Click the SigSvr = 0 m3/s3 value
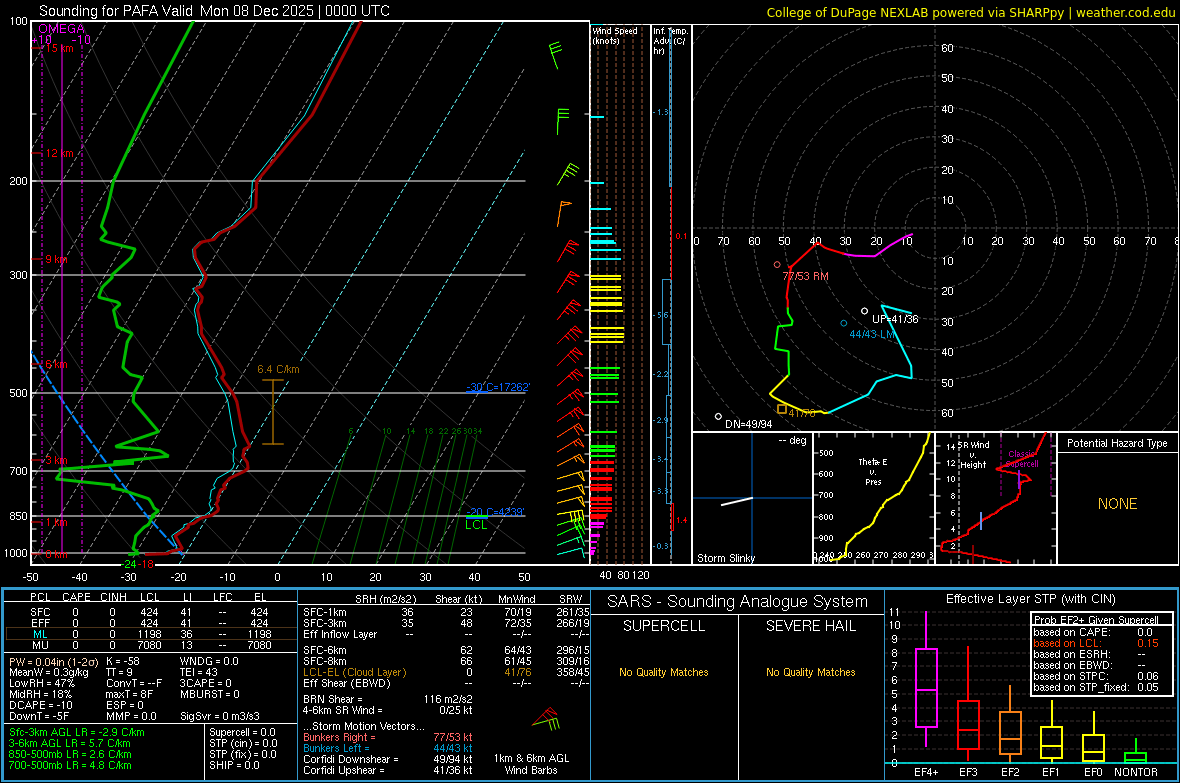Viewport: 1180px width, 783px height. pos(220,716)
